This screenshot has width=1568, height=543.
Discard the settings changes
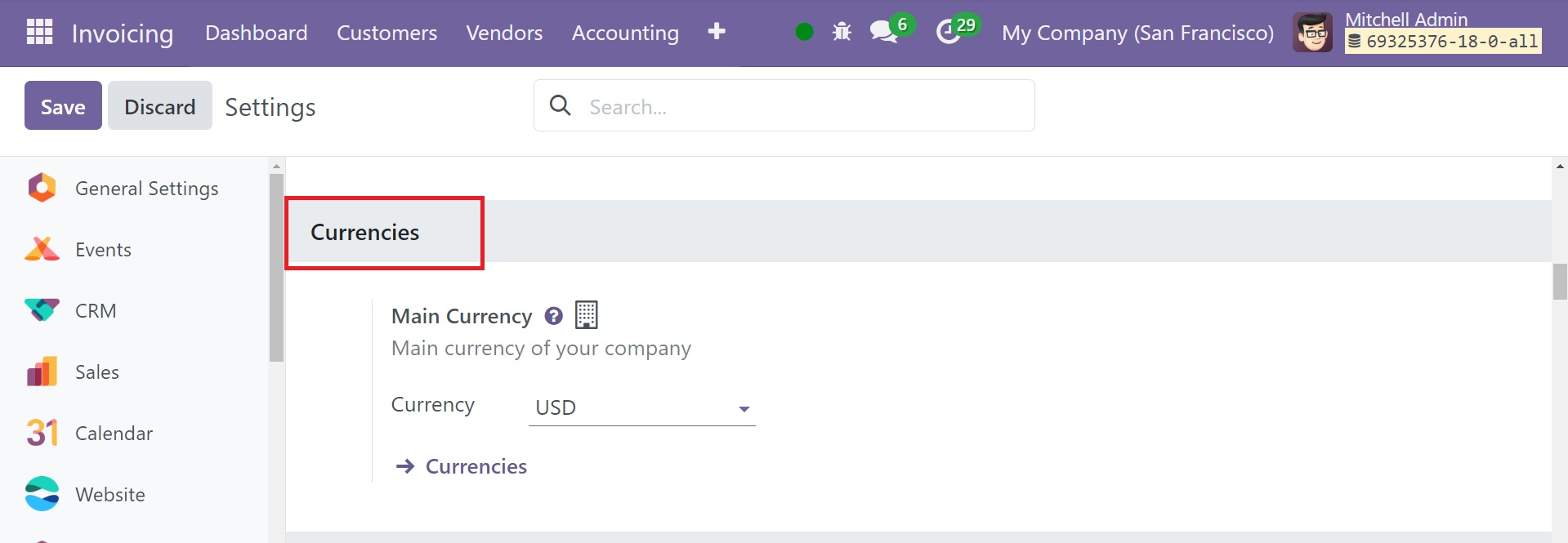(160, 105)
